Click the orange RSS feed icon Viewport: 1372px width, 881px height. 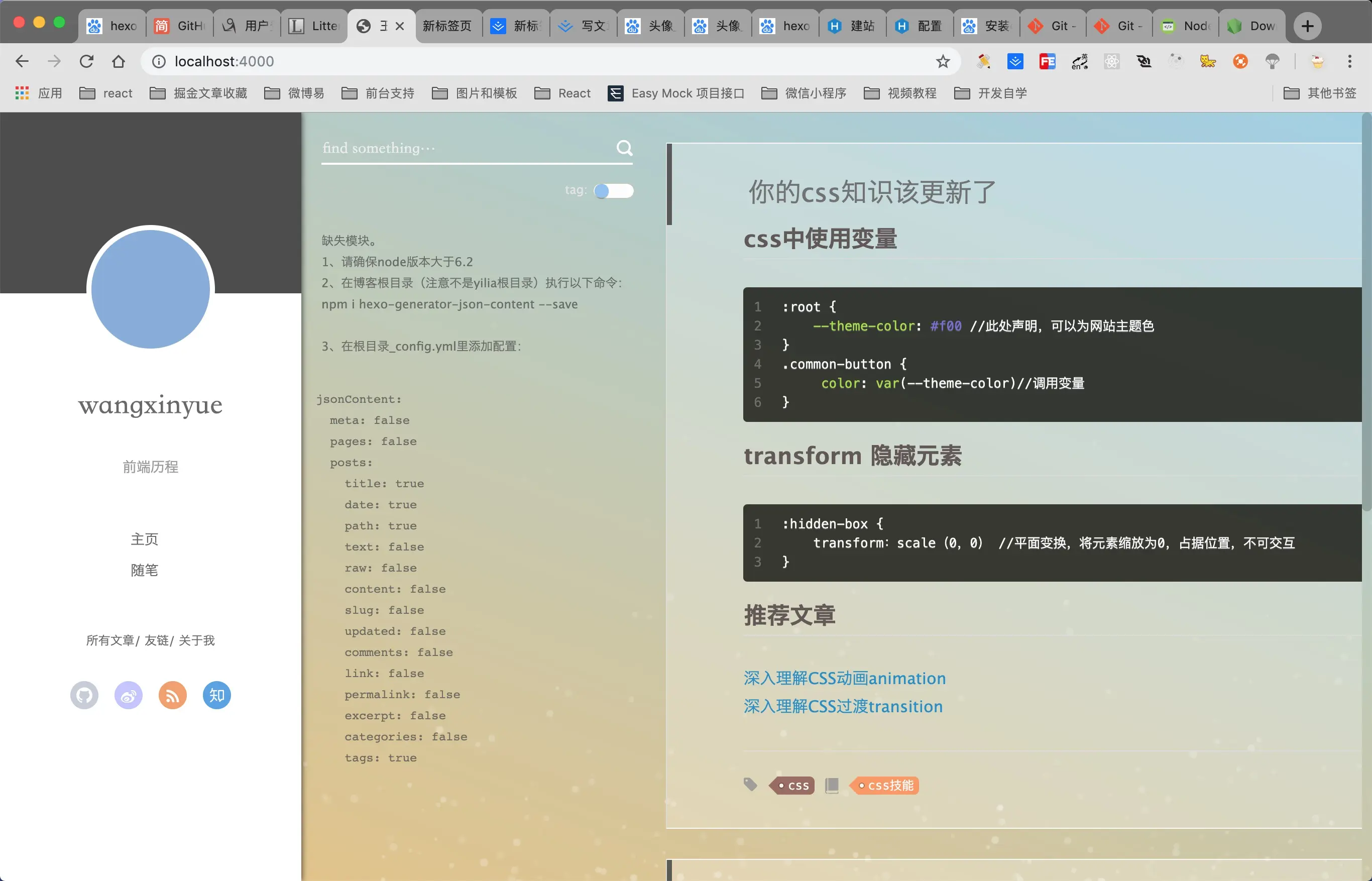pos(172,696)
